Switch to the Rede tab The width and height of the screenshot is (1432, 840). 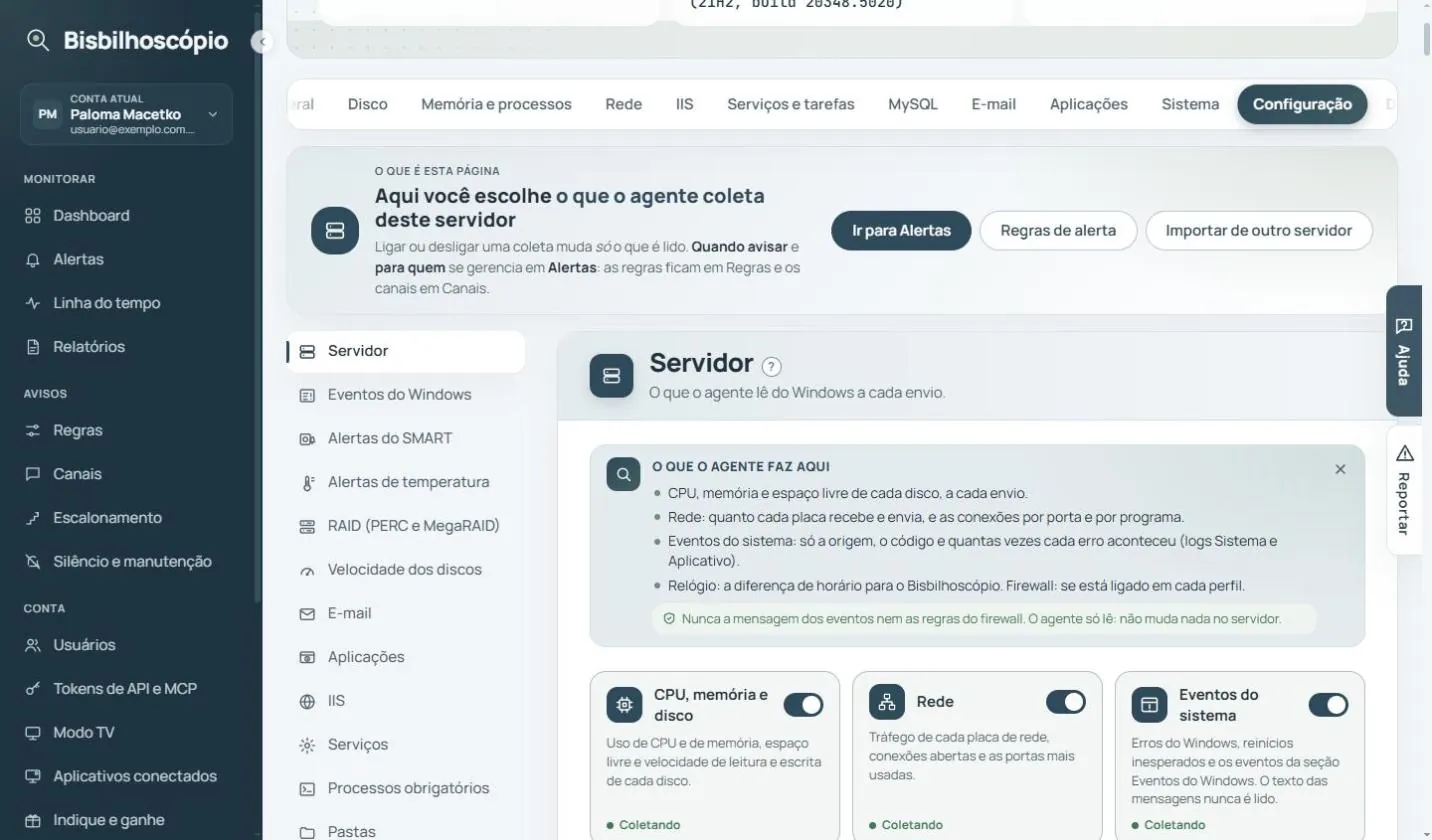click(623, 104)
